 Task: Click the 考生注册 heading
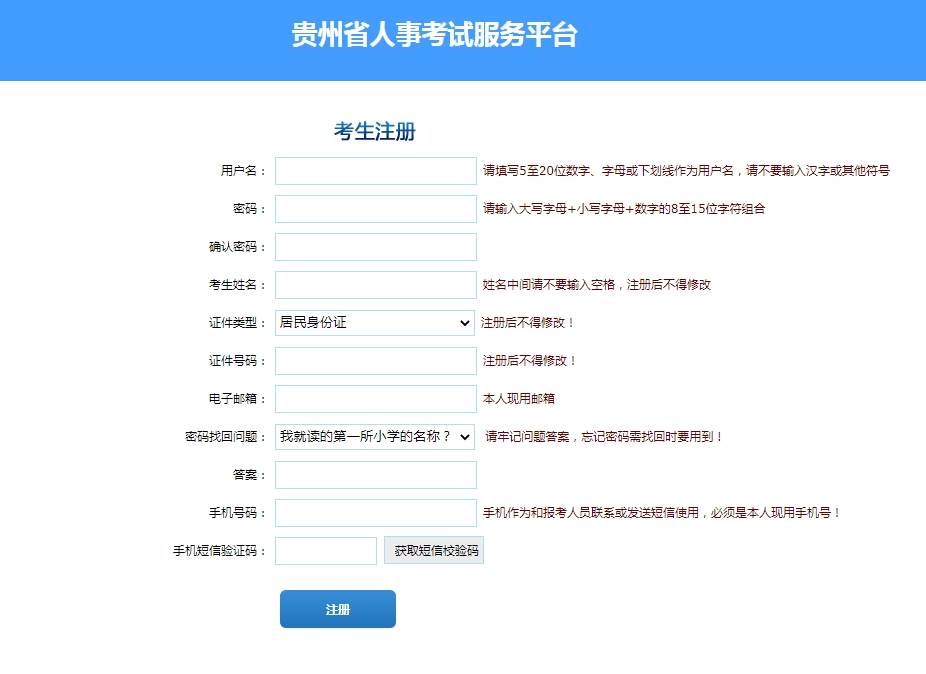[375, 131]
